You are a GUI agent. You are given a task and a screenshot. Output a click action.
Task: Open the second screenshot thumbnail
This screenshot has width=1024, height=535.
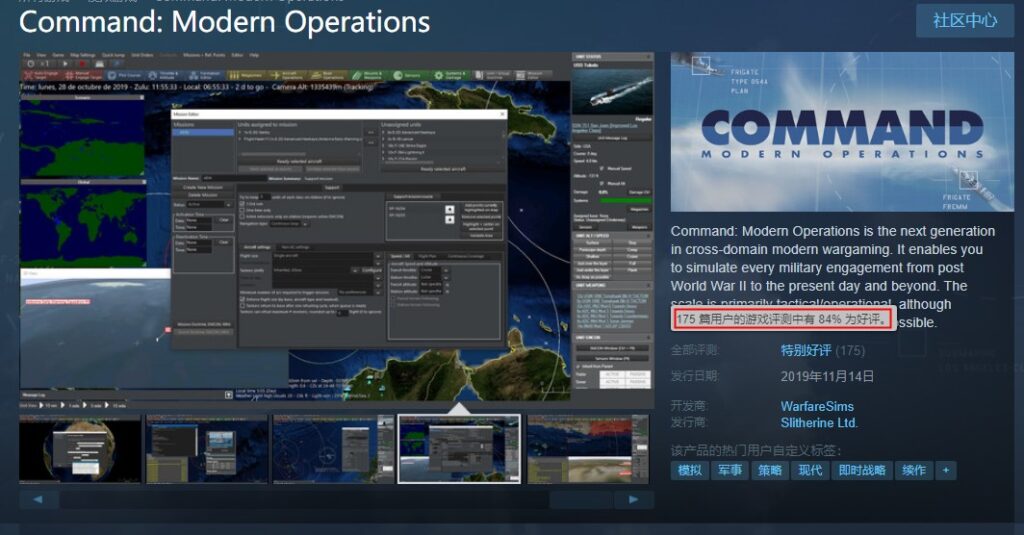tap(207, 449)
